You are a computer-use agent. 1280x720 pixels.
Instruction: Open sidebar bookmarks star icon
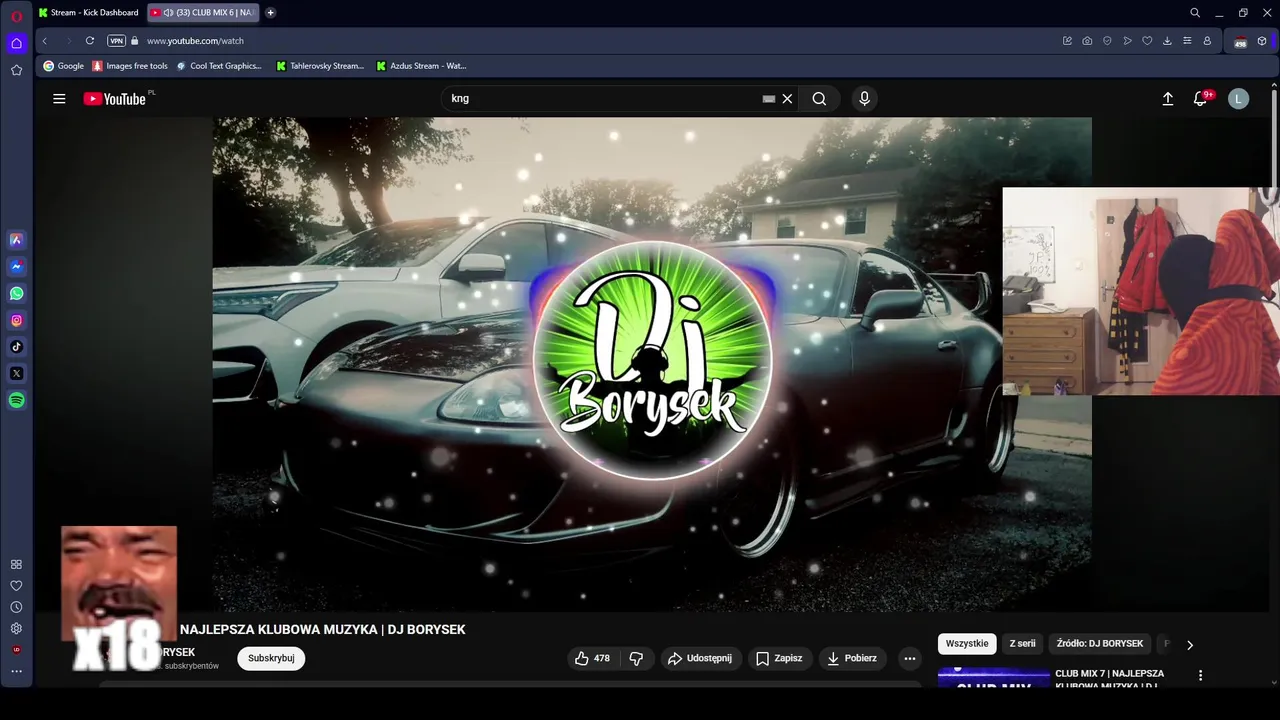pos(16,70)
